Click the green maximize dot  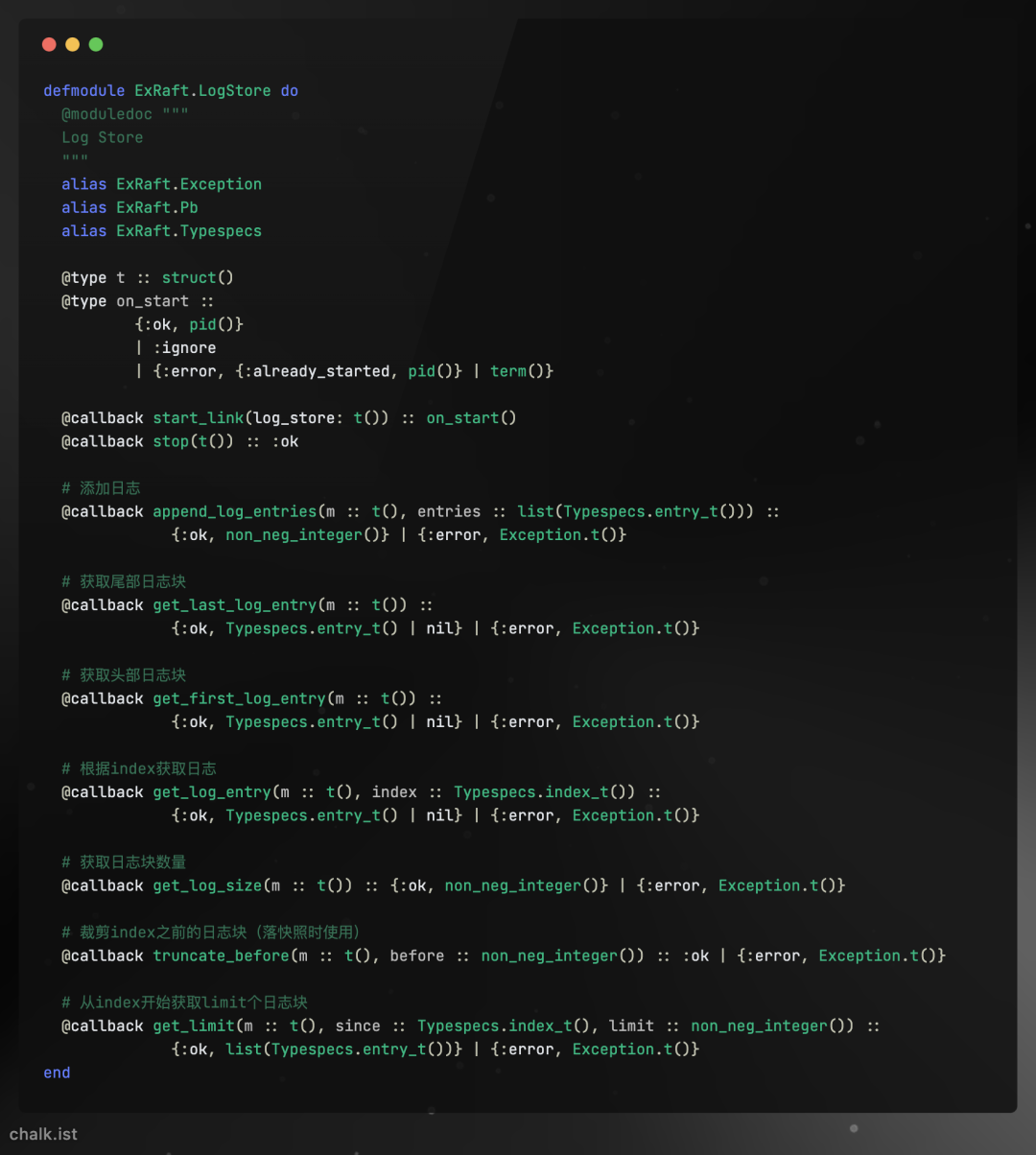point(95,44)
